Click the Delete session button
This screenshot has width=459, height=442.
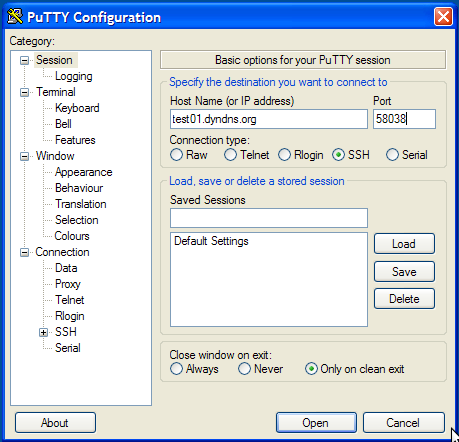(x=404, y=299)
